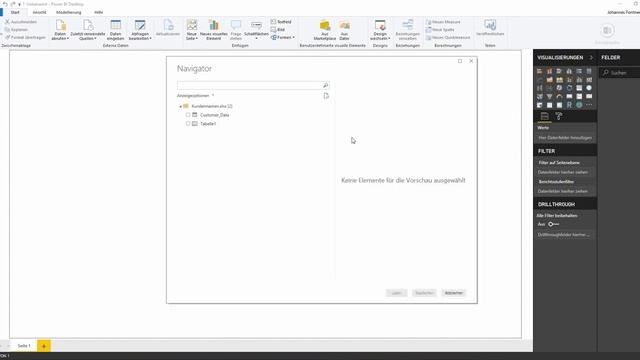Open the Anzeigeoptionen dropdown
The image size is (640, 360).
tap(196, 96)
